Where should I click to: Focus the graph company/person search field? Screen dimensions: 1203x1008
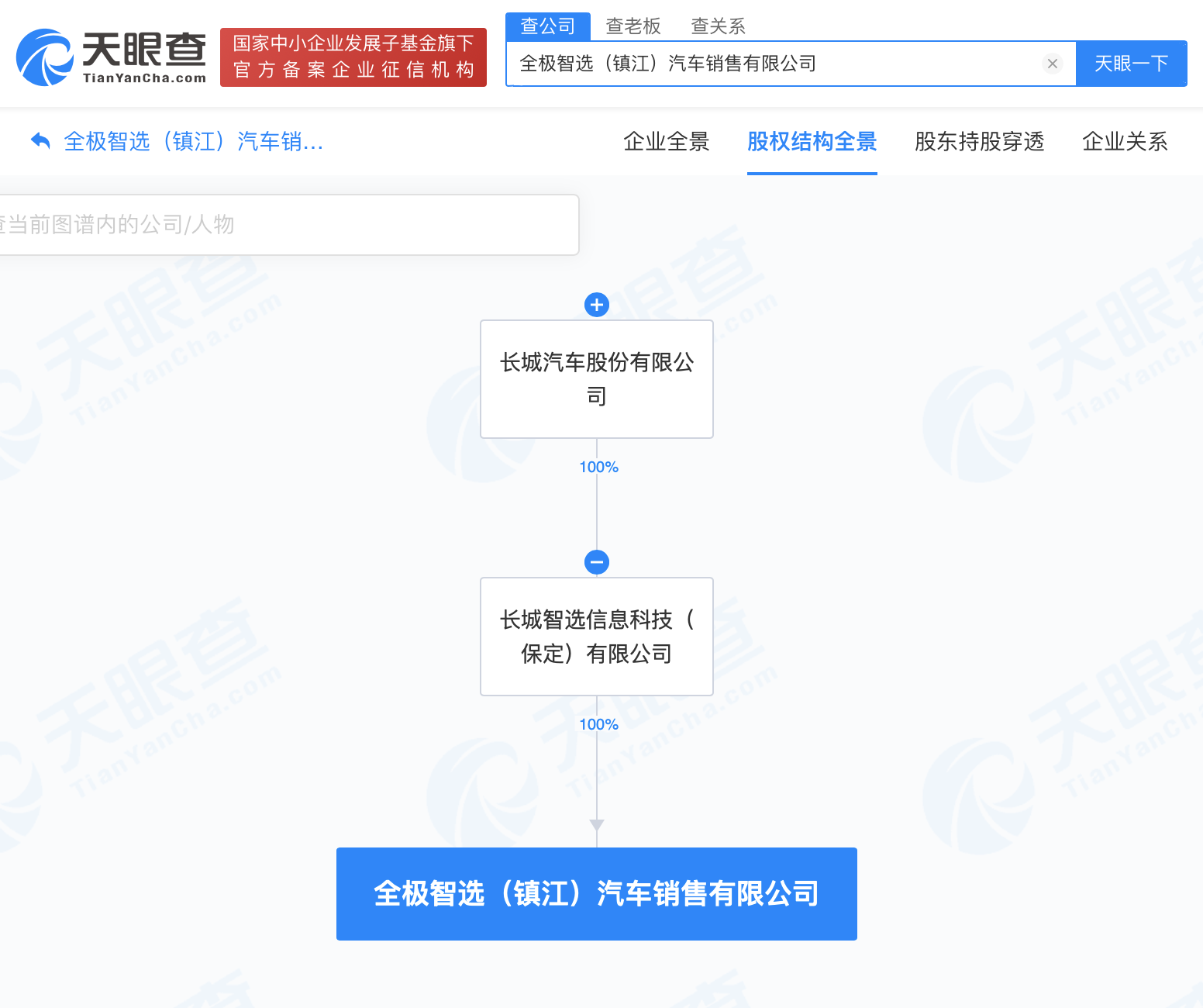(x=288, y=225)
